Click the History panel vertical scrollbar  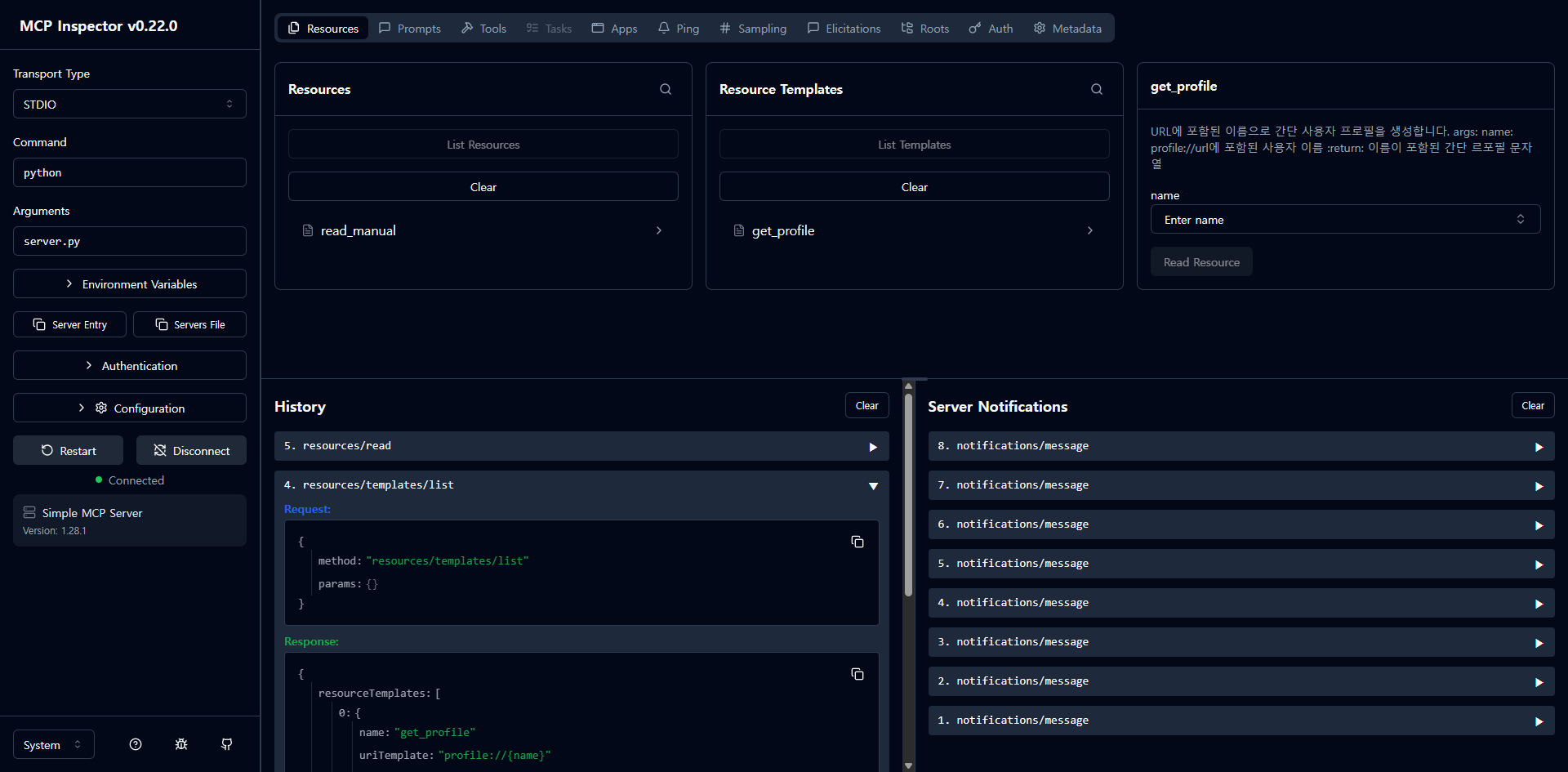(x=908, y=495)
